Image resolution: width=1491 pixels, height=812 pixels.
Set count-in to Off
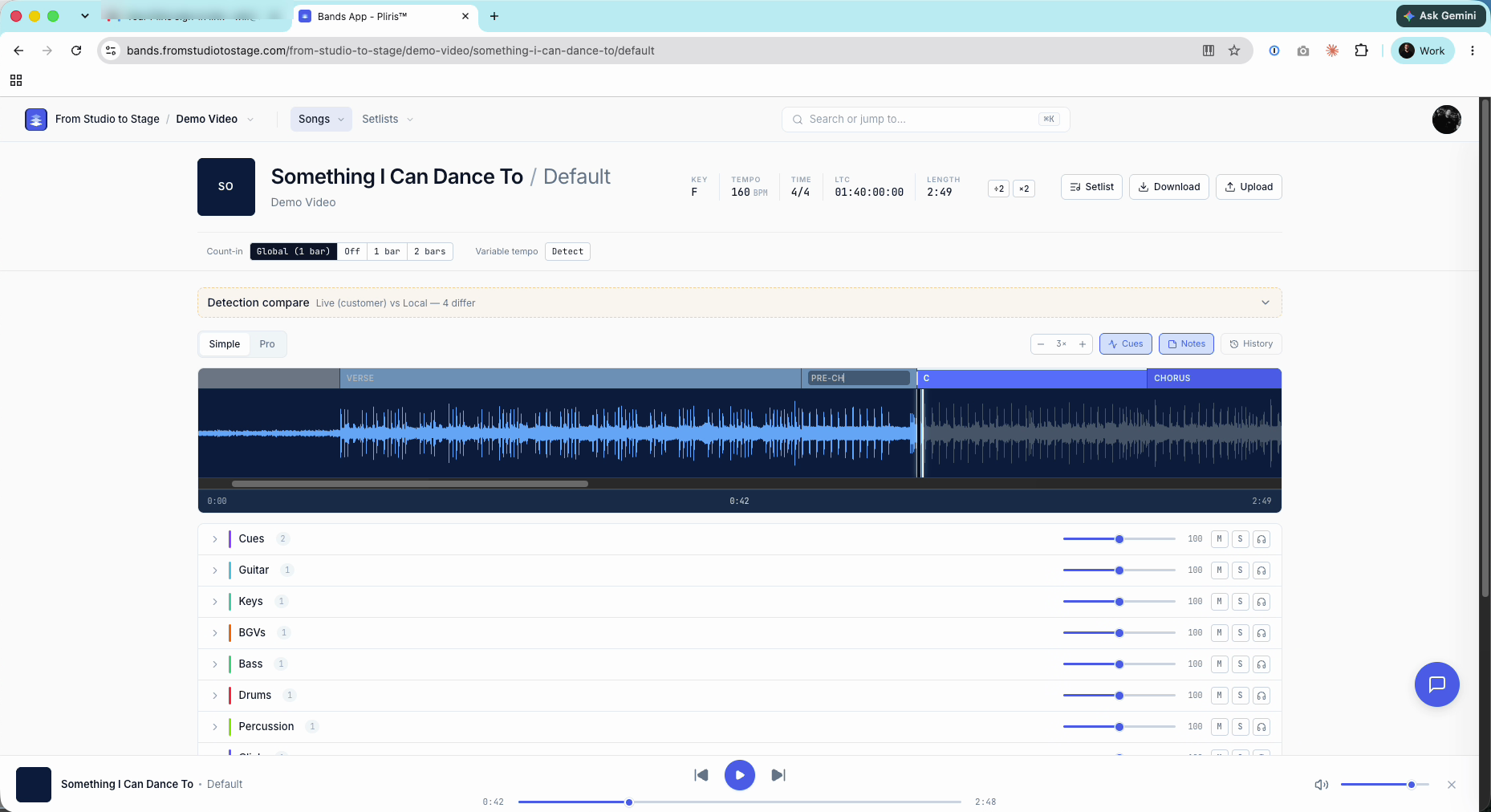click(352, 252)
